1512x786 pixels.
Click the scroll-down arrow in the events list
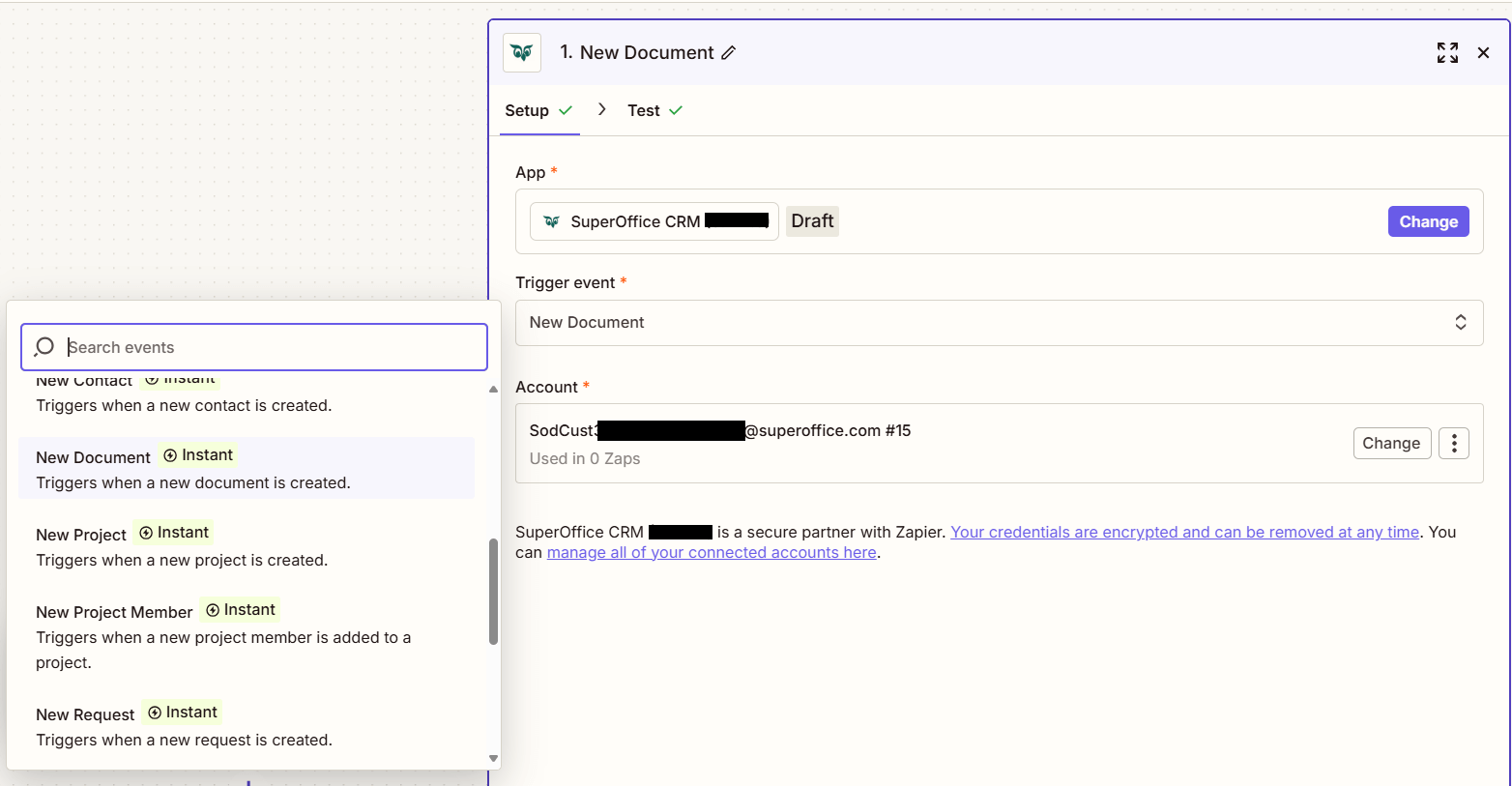[x=493, y=758]
